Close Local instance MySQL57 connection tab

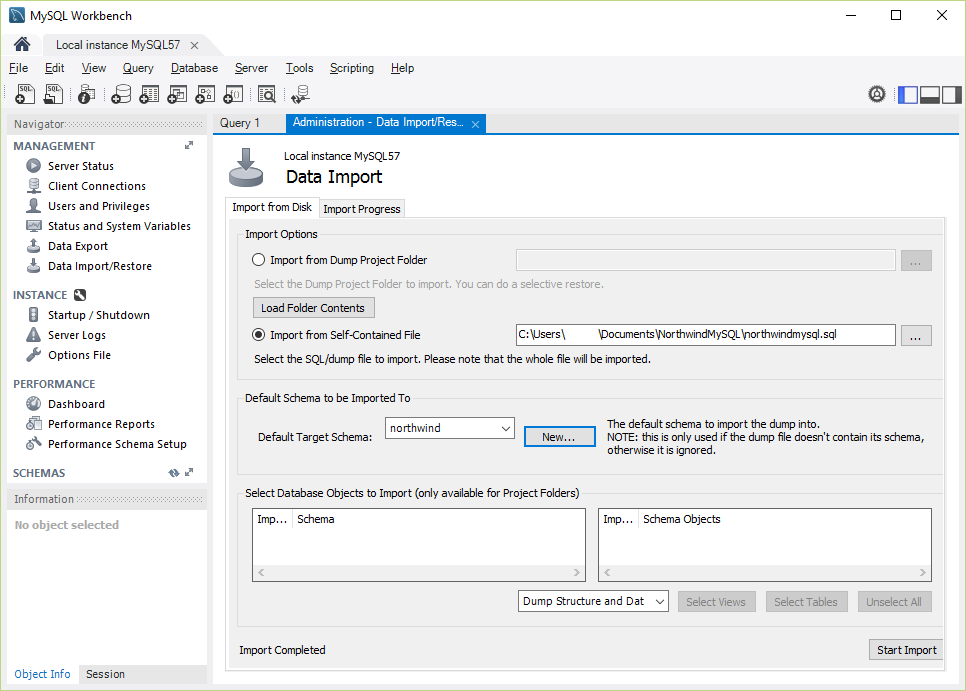click(x=194, y=45)
